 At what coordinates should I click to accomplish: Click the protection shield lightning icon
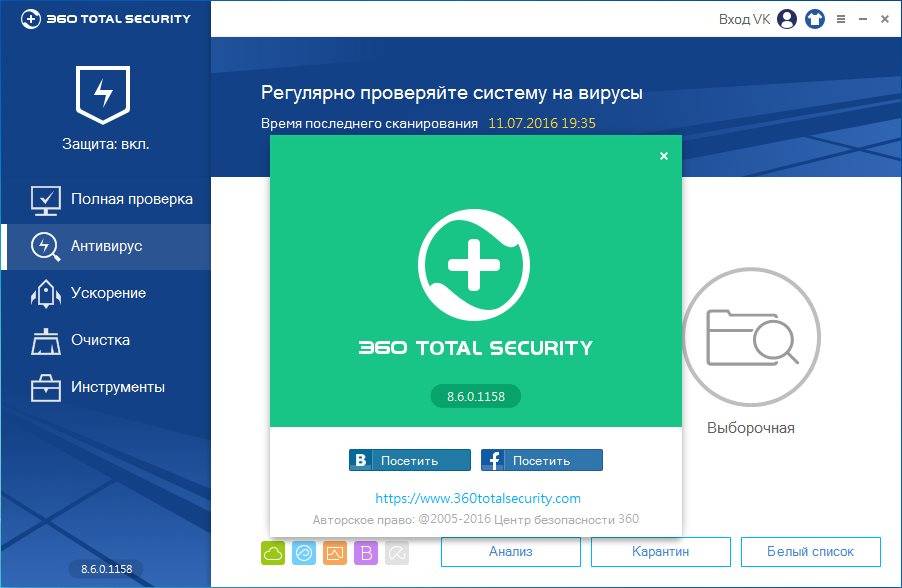coord(103,95)
